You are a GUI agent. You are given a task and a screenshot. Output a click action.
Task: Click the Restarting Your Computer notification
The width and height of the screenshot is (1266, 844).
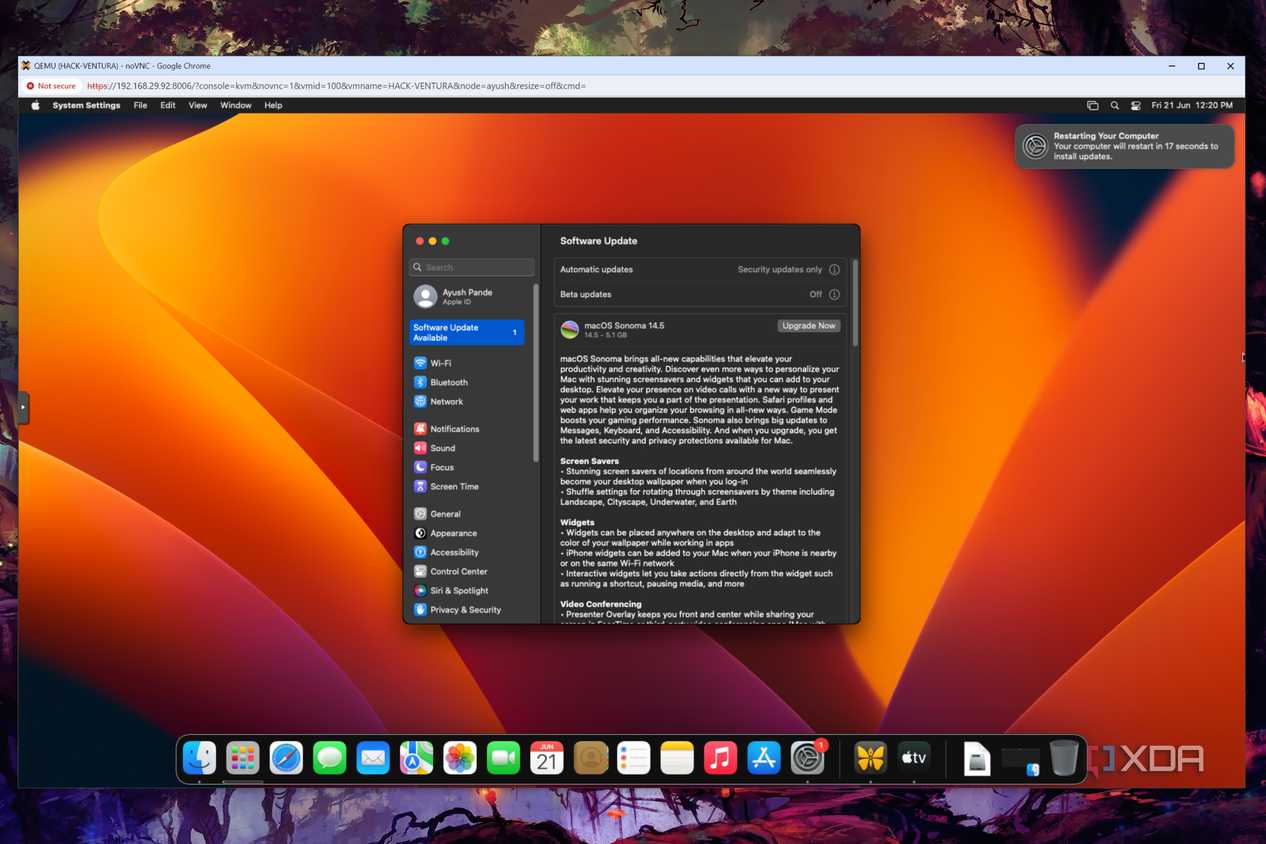1124,146
